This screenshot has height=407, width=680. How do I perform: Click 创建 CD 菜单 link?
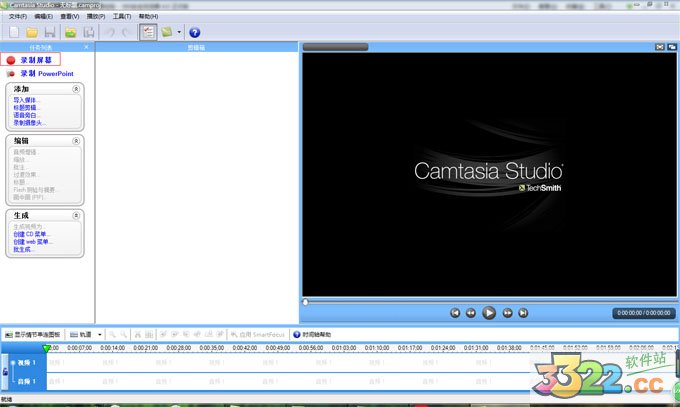tap(31, 234)
